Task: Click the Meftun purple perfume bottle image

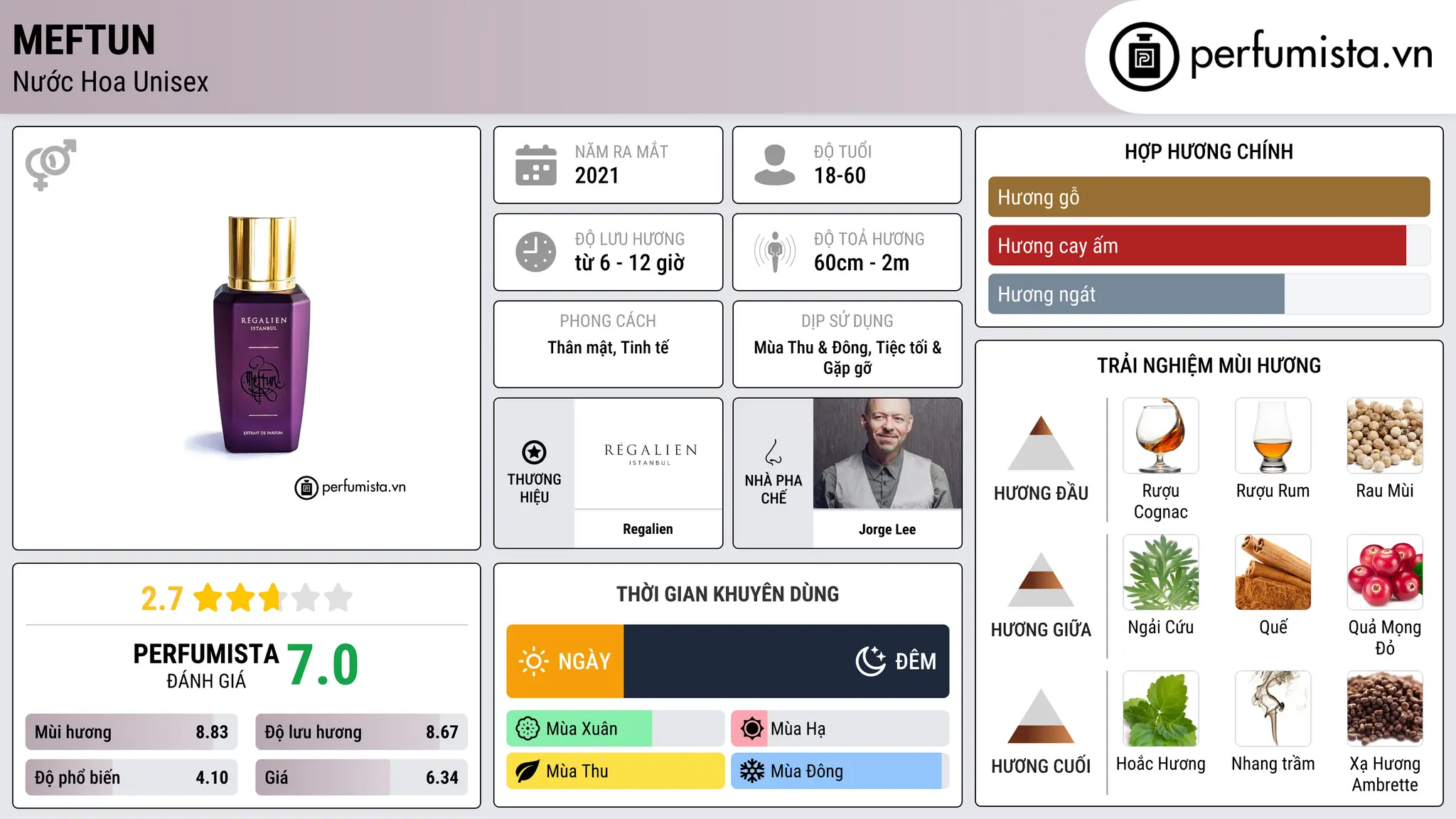Action: click(262, 334)
